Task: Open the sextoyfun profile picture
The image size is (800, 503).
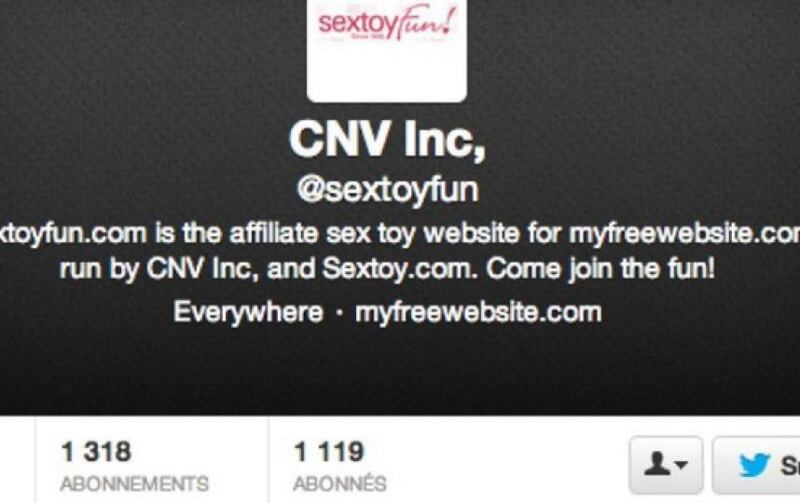Action: 387,50
